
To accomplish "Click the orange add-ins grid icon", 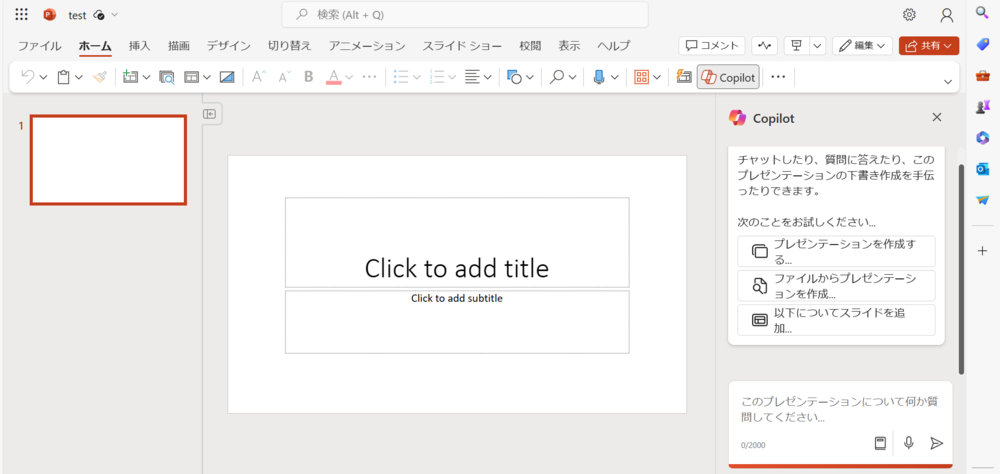I will (x=641, y=77).
